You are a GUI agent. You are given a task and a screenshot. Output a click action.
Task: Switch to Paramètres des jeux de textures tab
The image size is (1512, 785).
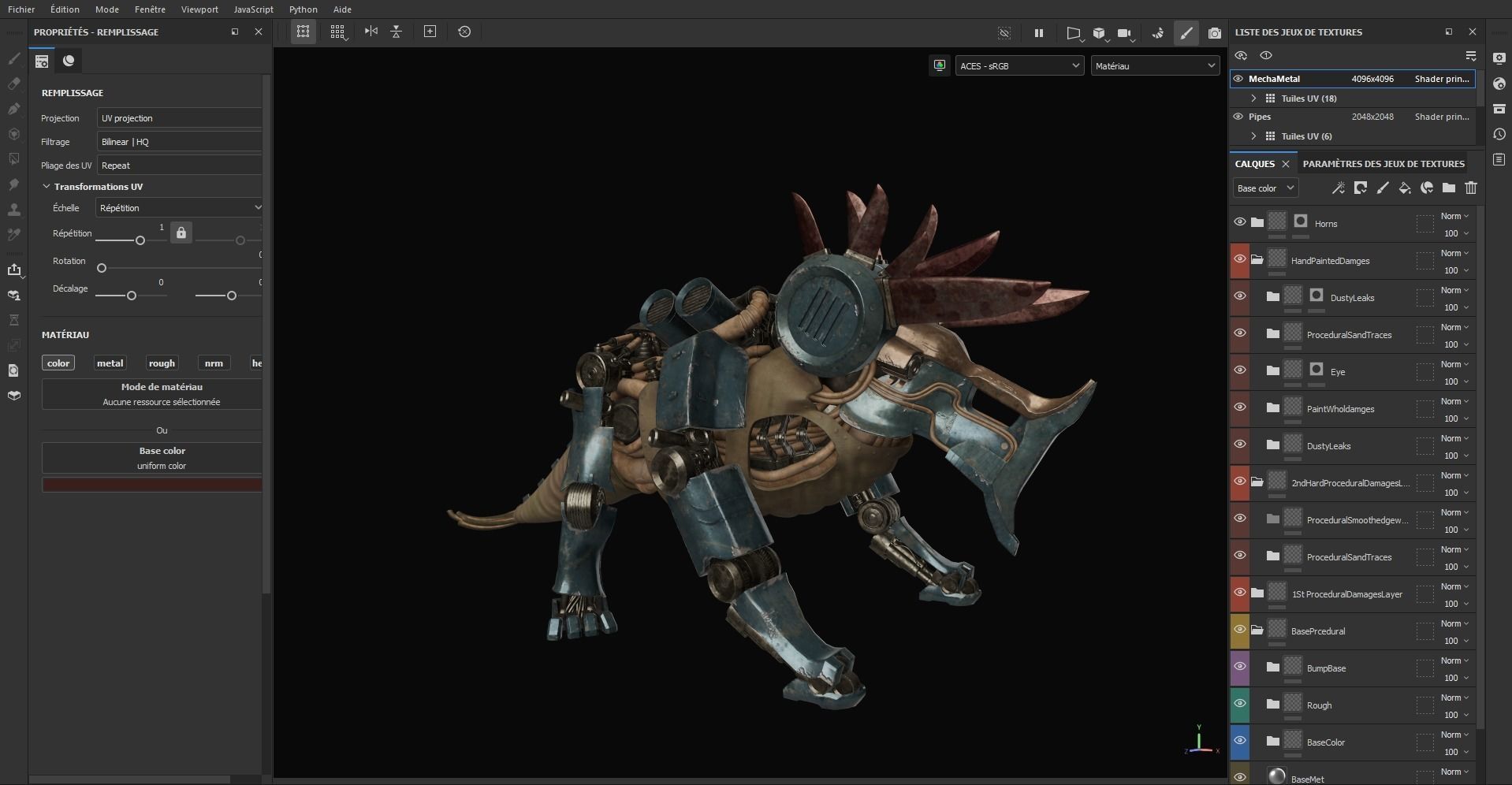(1384, 164)
